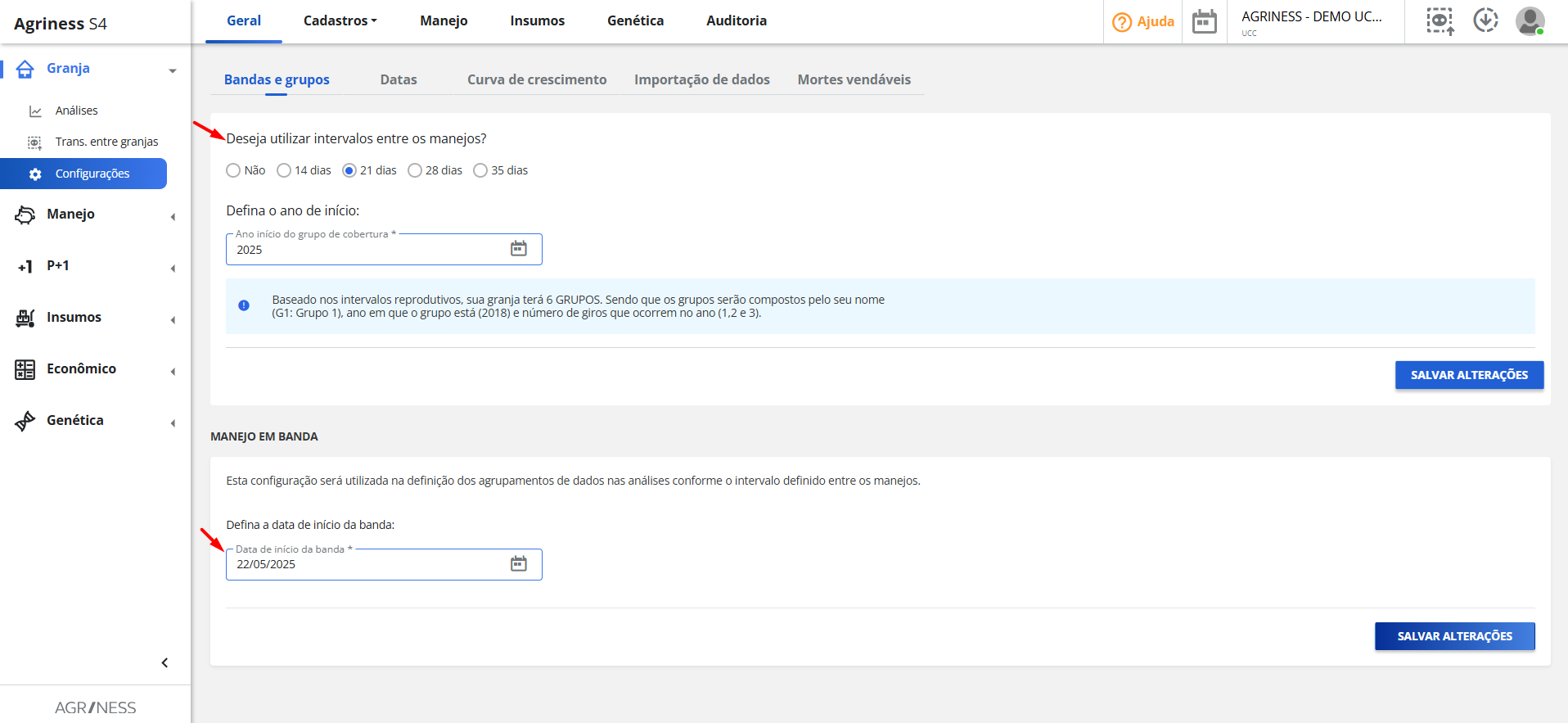Select the 35 dias interval
This screenshot has width=1568, height=723.
(x=480, y=170)
